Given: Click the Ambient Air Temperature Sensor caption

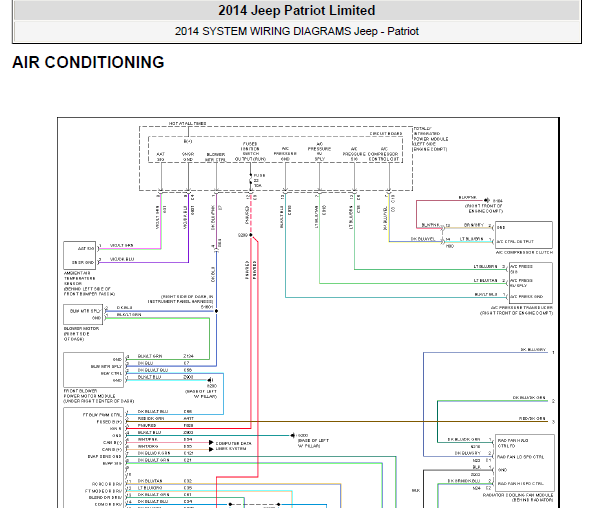Looking at the screenshot, I should coord(89,283).
